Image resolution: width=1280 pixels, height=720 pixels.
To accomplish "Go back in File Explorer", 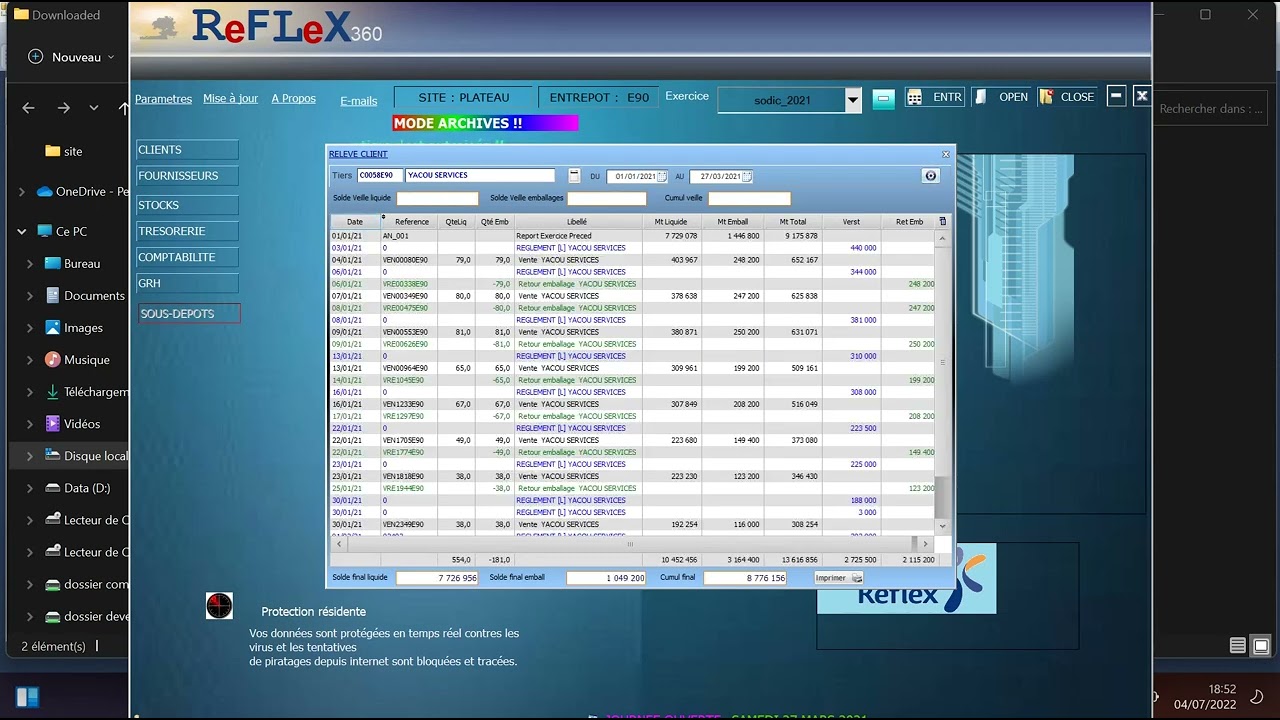I will pyautogui.click(x=28, y=108).
